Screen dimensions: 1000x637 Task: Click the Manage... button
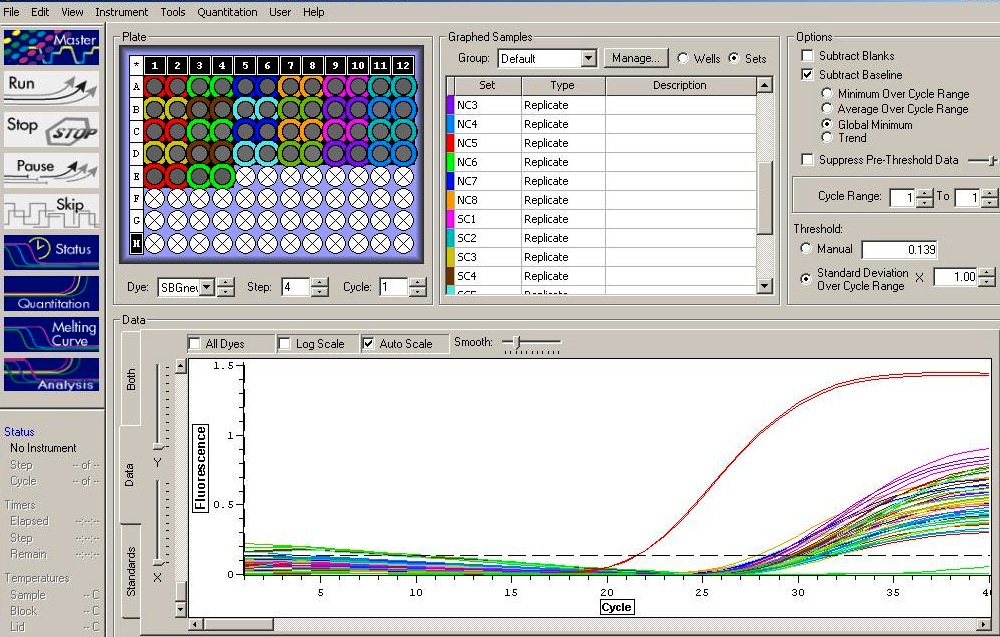[x=636, y=58]
